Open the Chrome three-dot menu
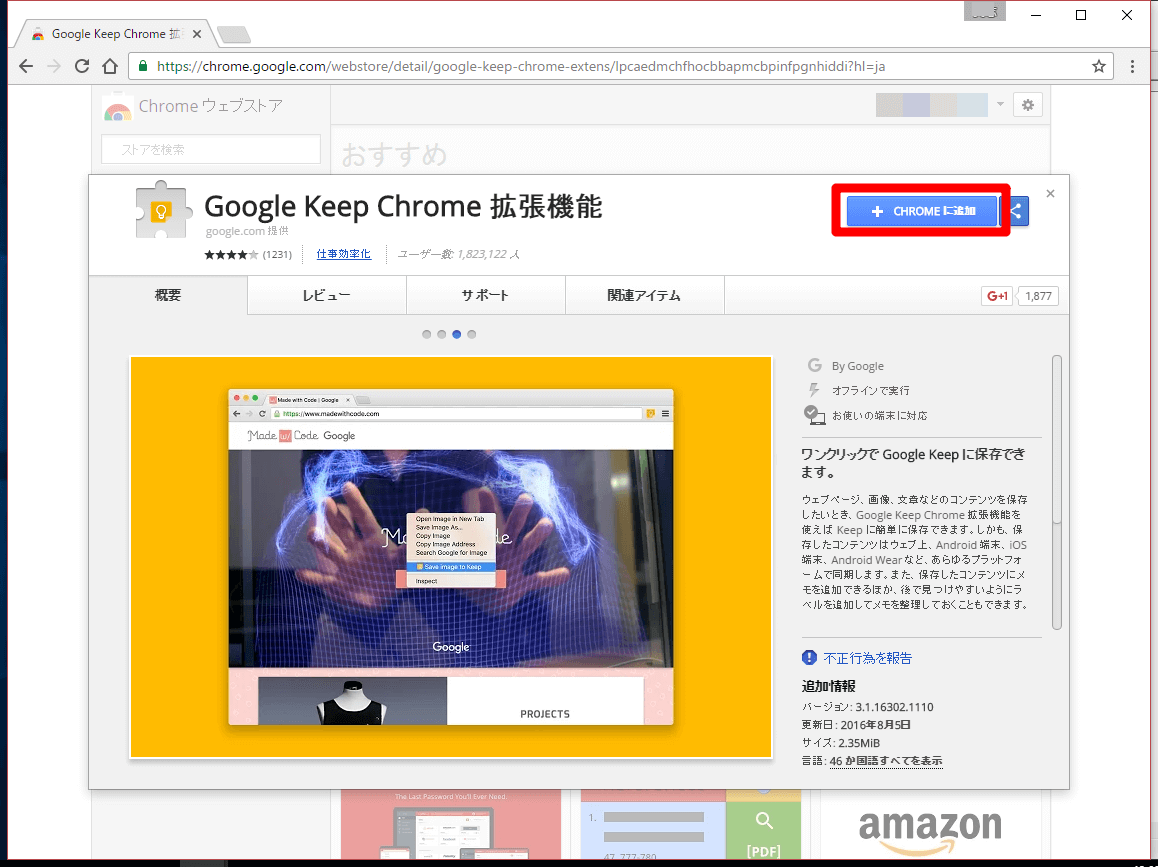The height and width of the screenshot is (867, 1158). point(1132,66)
